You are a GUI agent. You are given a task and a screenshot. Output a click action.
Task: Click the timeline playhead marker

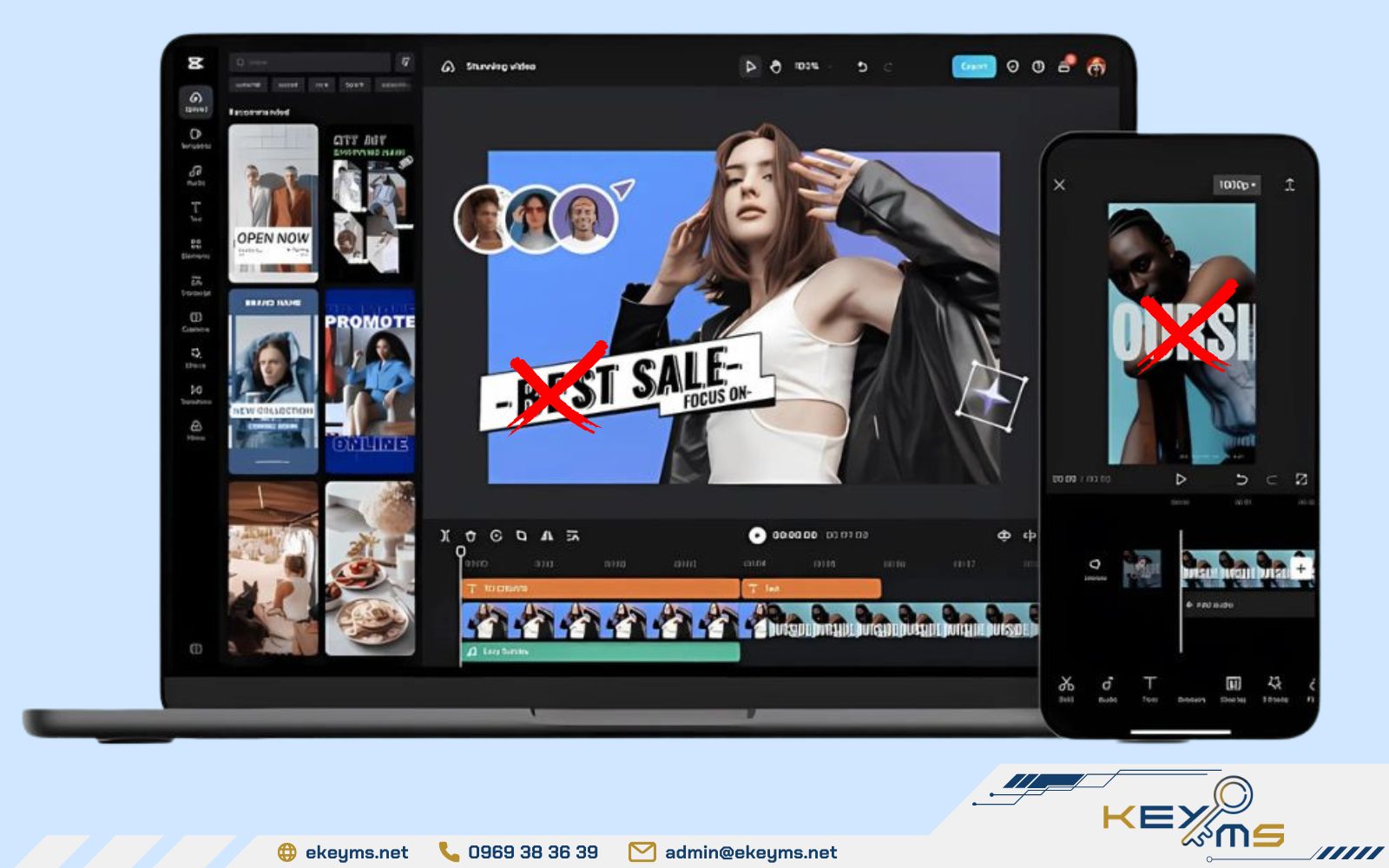pos(461,552)
